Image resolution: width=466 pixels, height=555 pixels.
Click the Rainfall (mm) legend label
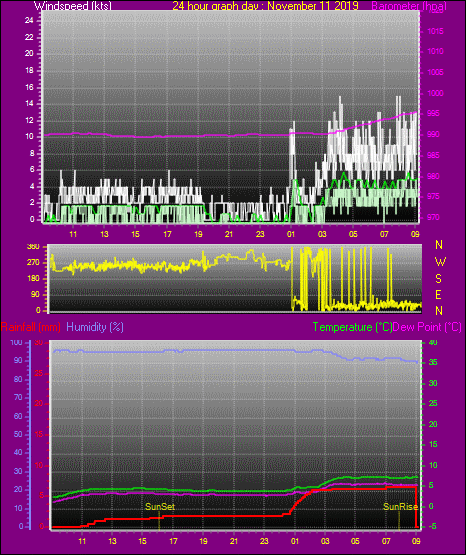tap(30, 327)
